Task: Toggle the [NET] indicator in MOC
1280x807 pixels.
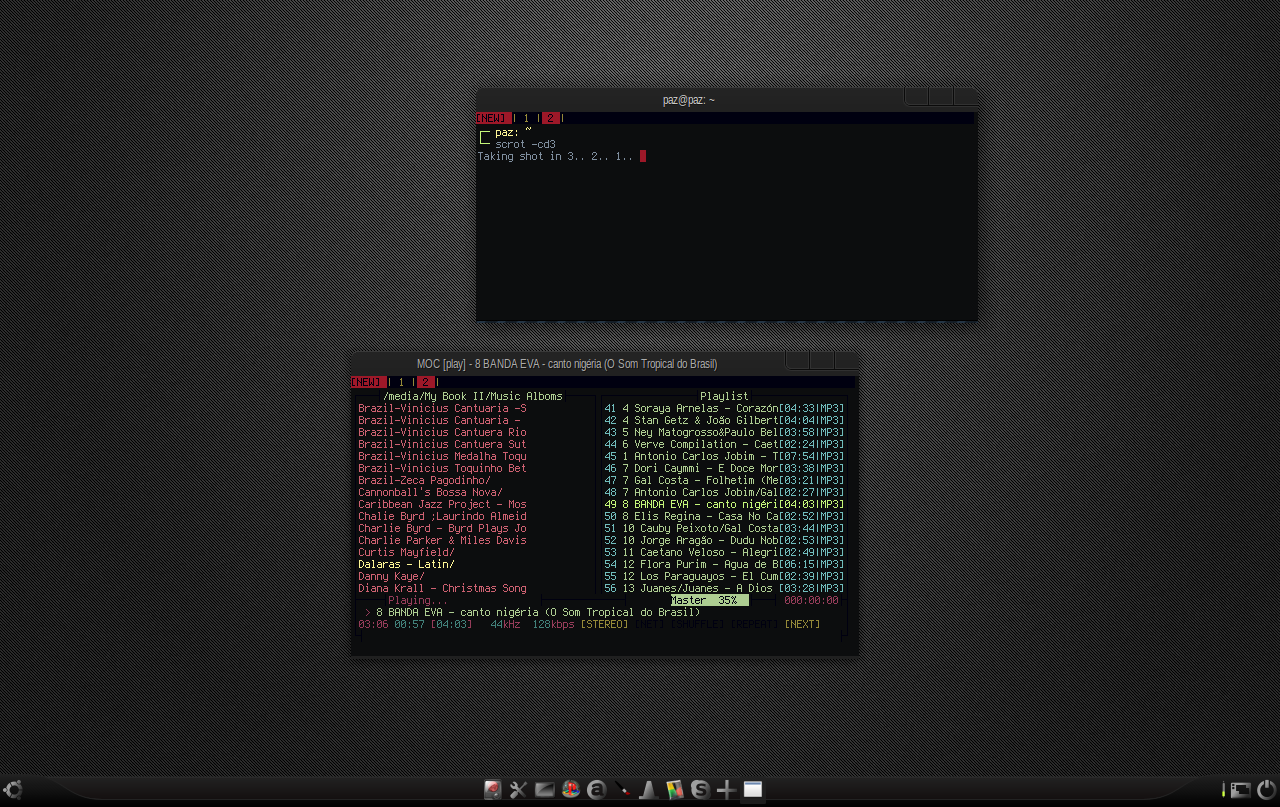Action: point(650,624)
